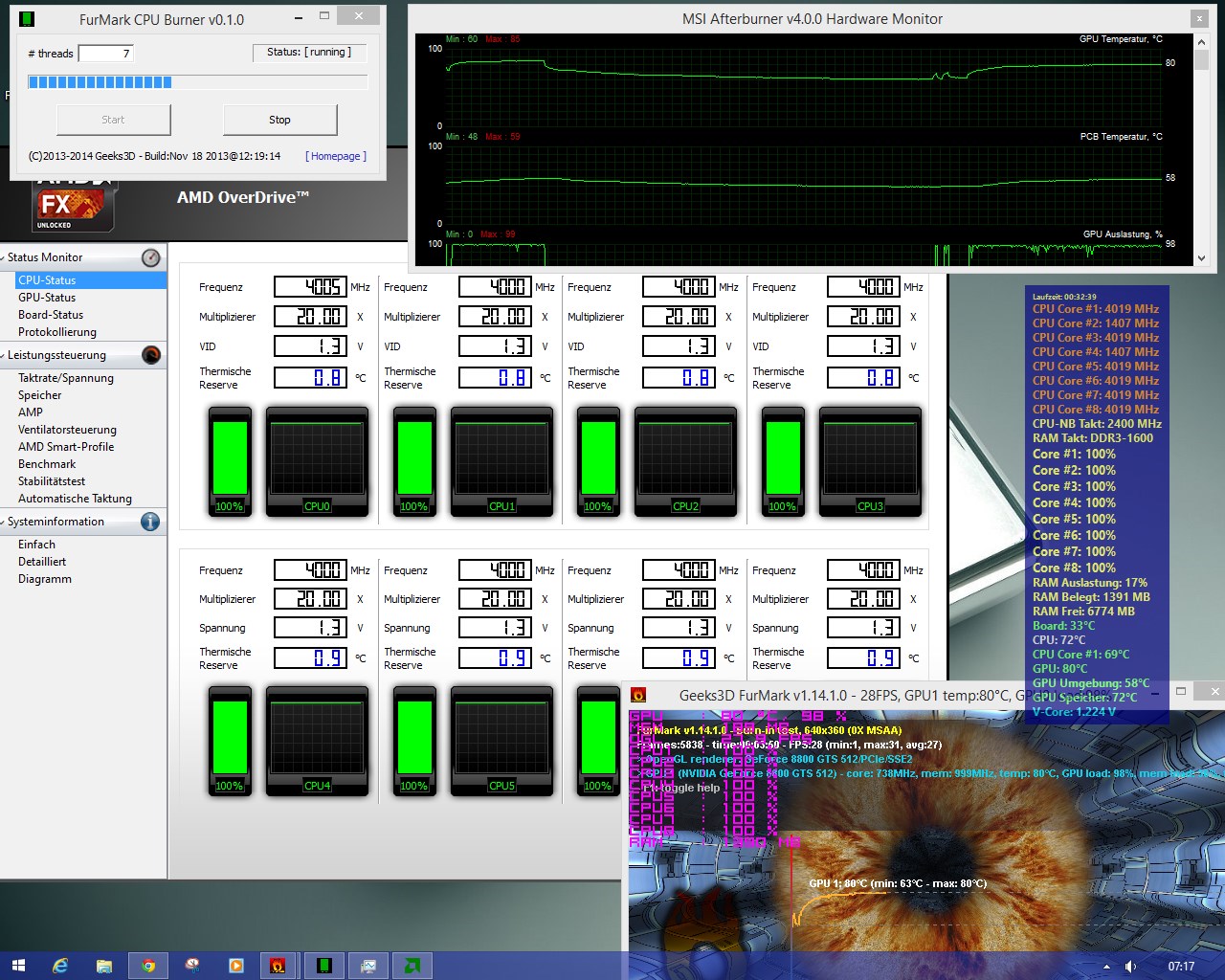1225x980 pixels.
Task: Select Diagramm system information view
Action: pos(45,579)
